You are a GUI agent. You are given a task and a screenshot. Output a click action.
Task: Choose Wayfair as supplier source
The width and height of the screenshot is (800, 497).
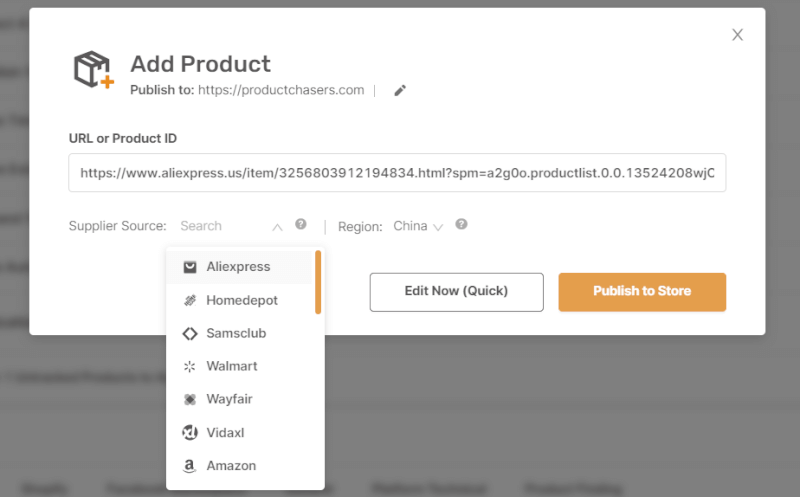[x=239, y=400]
